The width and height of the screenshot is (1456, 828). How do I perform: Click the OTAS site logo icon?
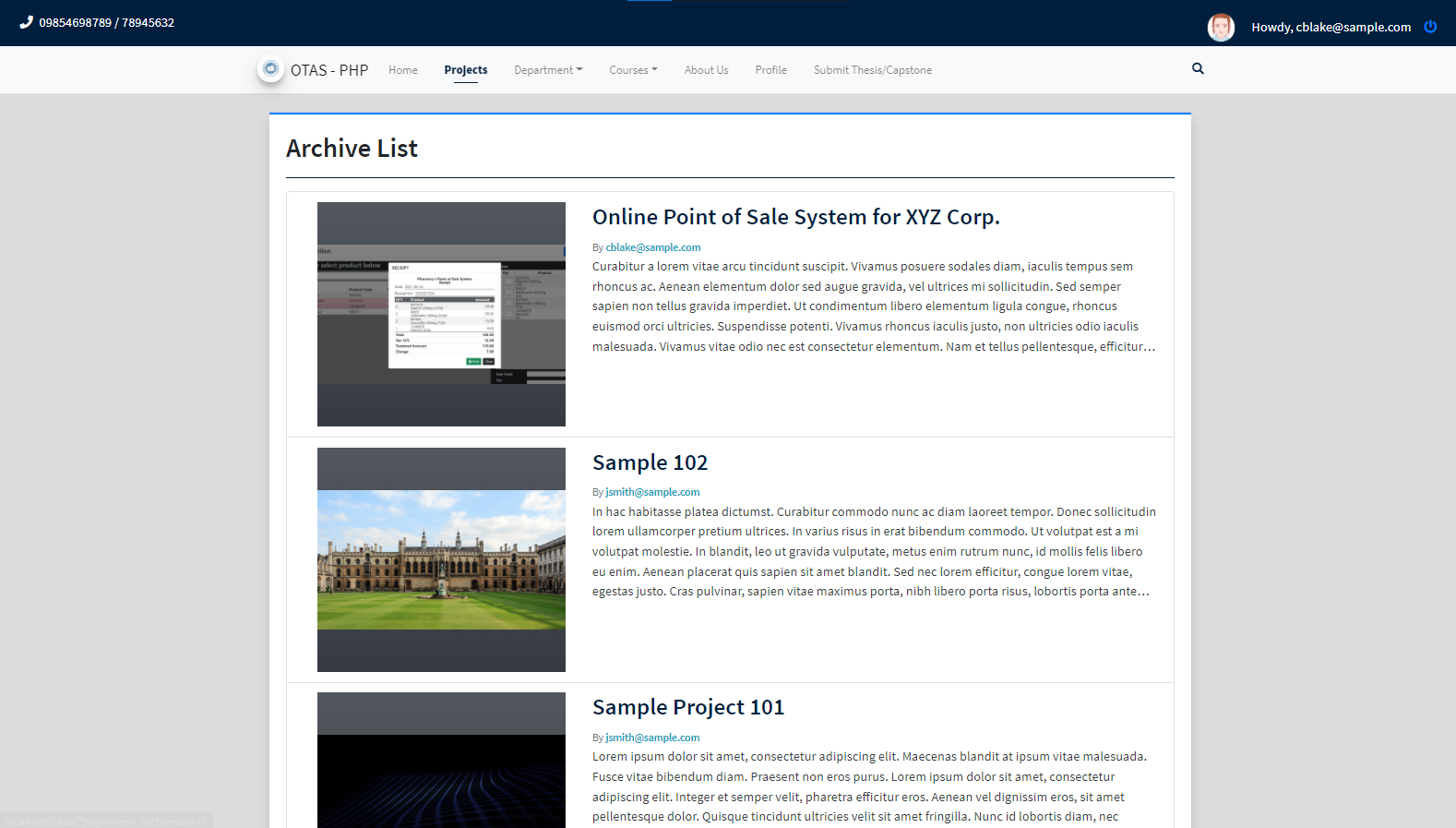(270, 68)
